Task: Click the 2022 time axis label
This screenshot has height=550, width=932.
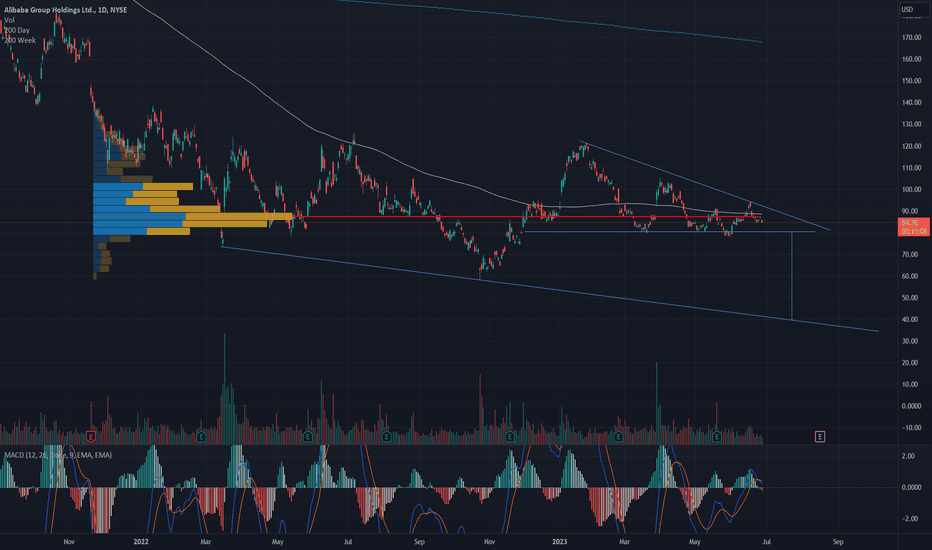Action: click(x=141, y=542)
